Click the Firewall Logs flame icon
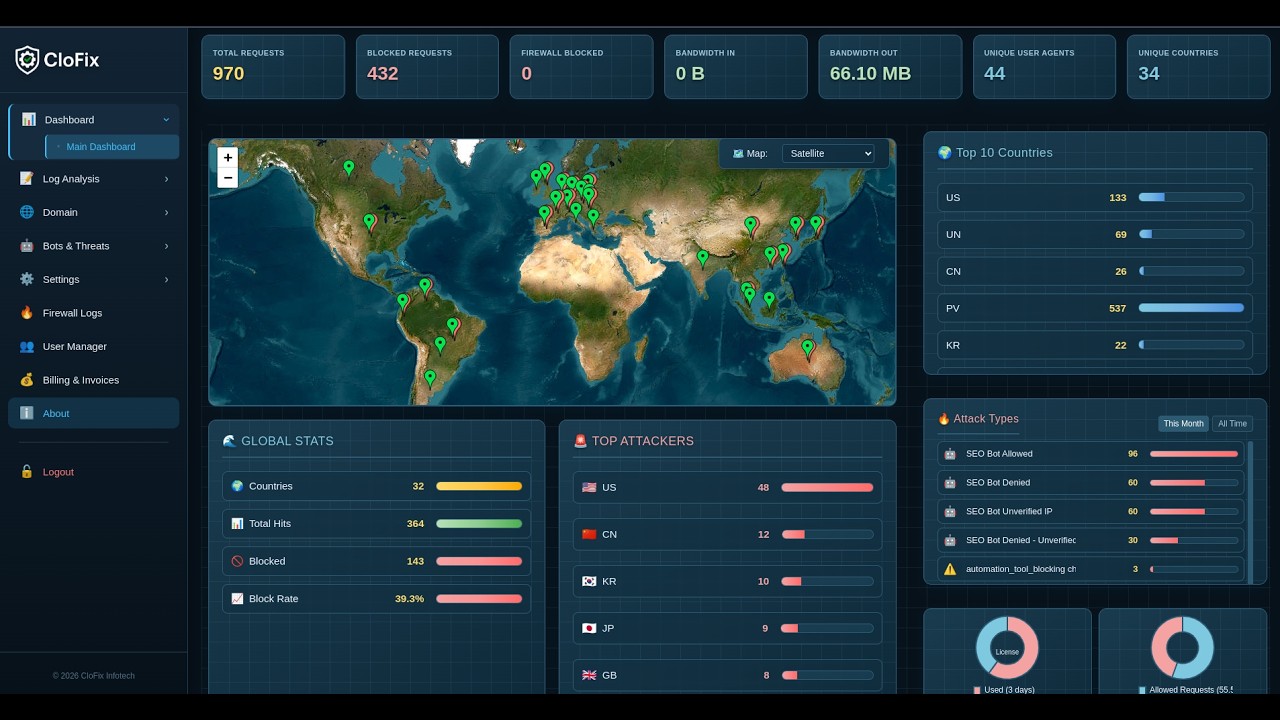This screenshot has height=720, width=1280. coord(26,313)
